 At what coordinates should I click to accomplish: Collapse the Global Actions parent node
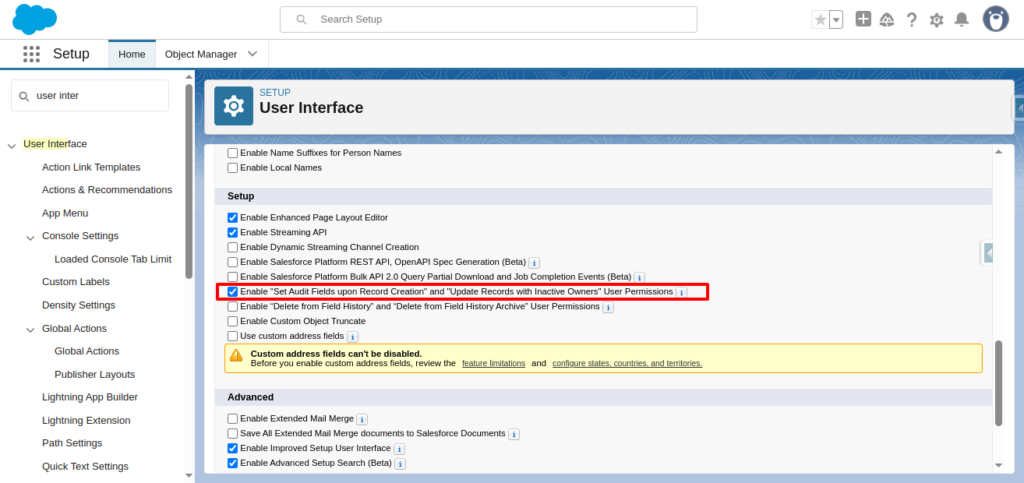30,330
